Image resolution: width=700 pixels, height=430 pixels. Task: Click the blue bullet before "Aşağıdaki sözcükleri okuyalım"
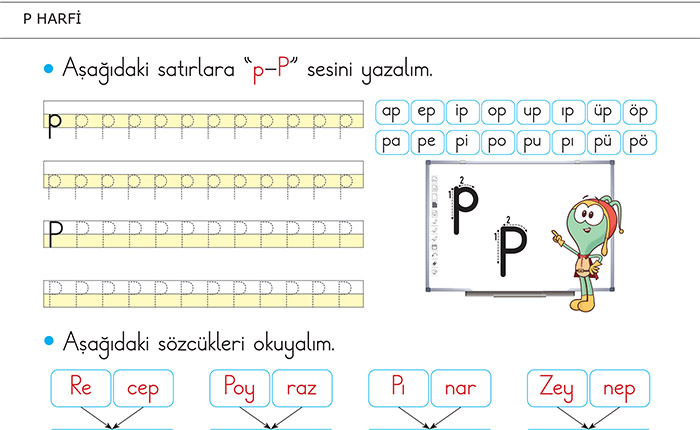pyautogui.click(x=47, y=342)
